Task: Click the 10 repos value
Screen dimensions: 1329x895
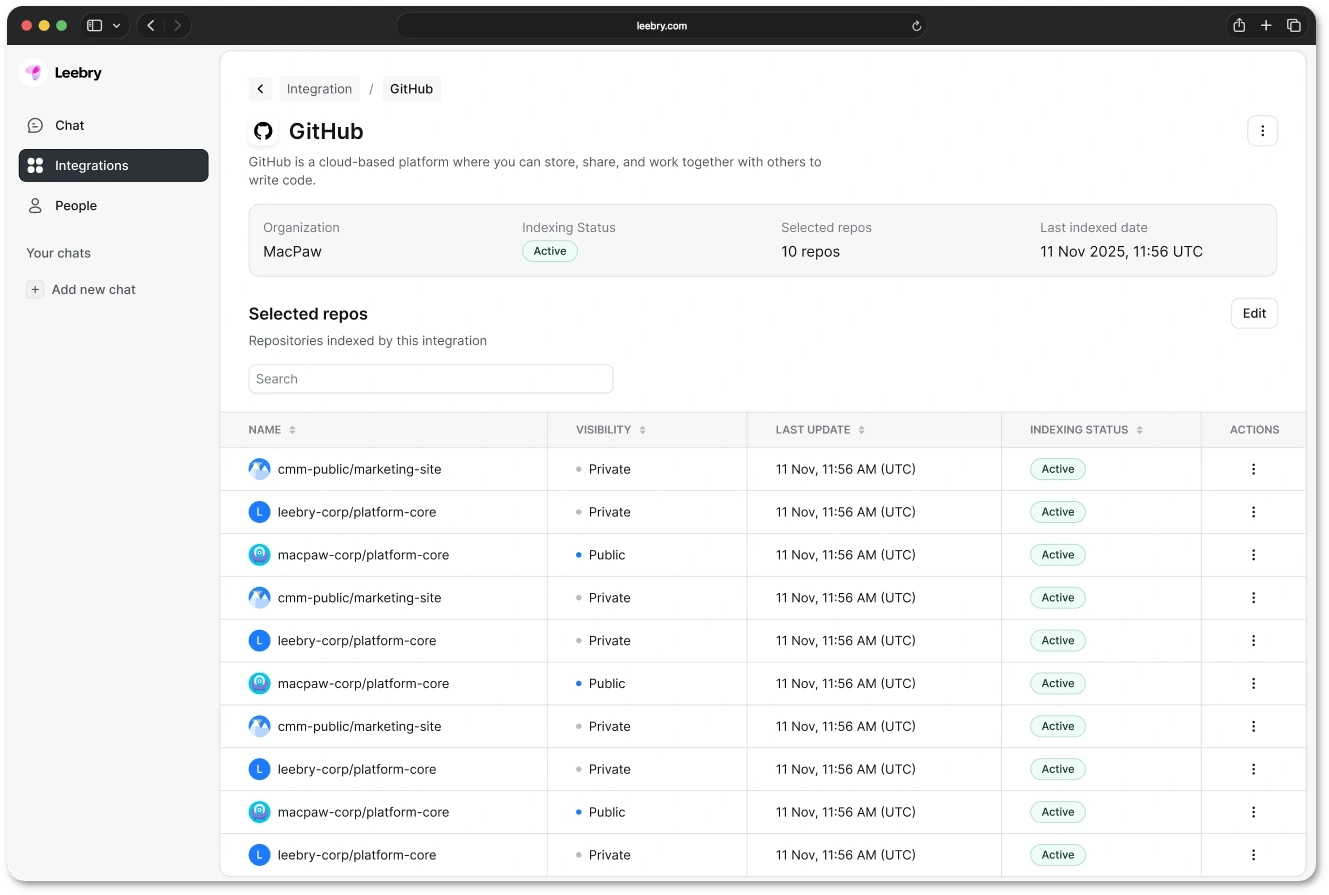Action: (x=810, y=252)
